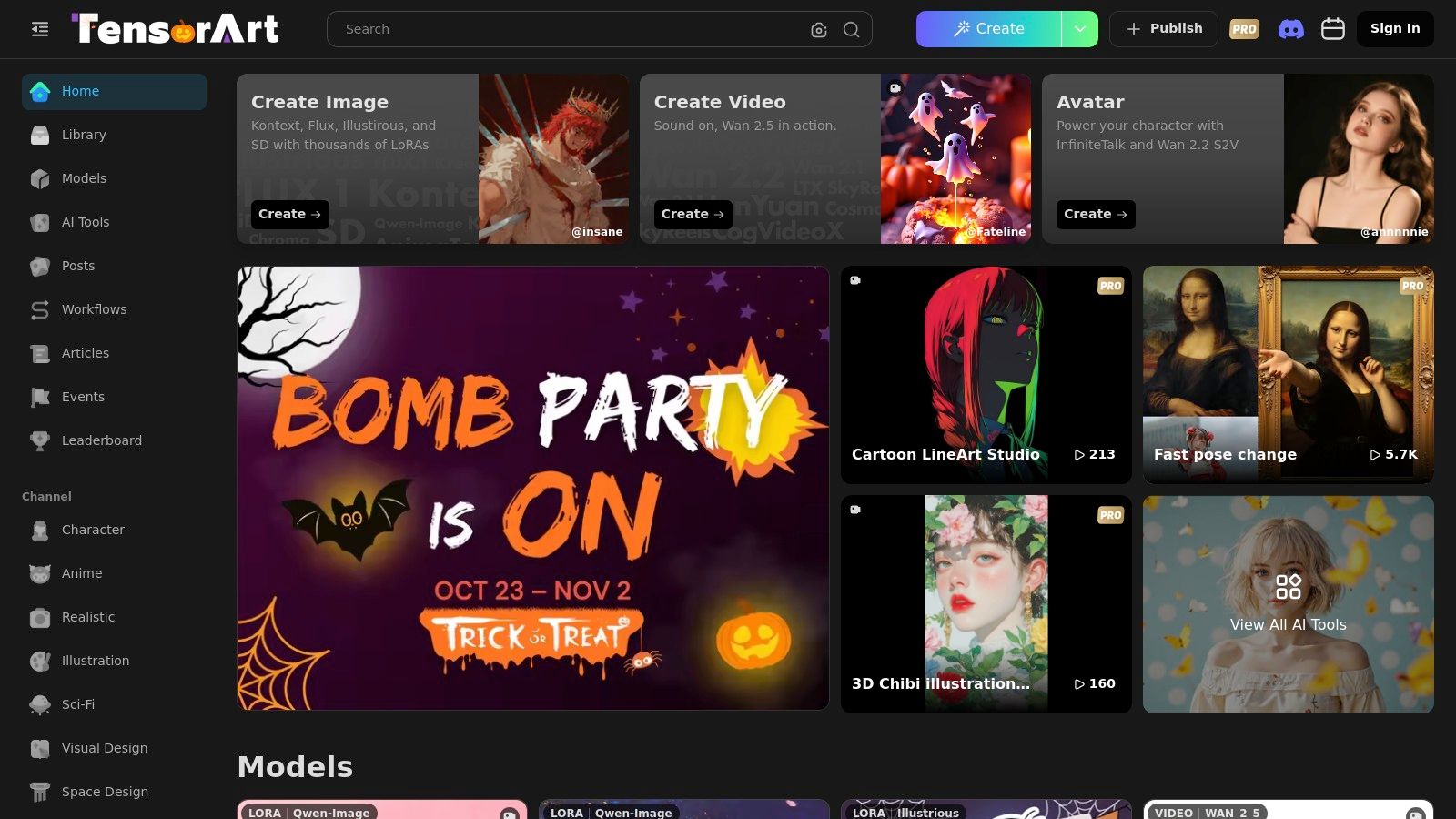Click the View All AI Tools label
Screen dimensions: 1456x819
point(1289,625)
